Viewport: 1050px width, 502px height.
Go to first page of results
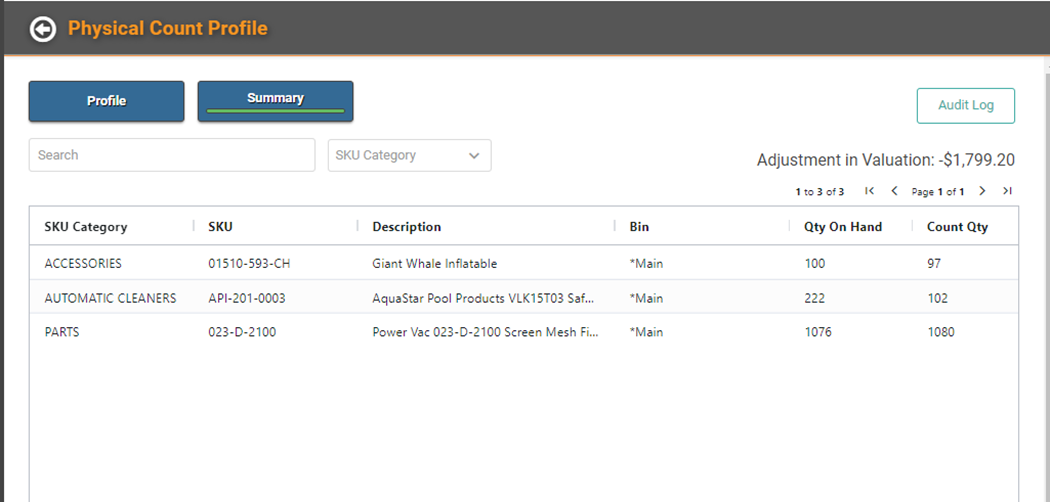pyautogui.click(x=870, y=191)
